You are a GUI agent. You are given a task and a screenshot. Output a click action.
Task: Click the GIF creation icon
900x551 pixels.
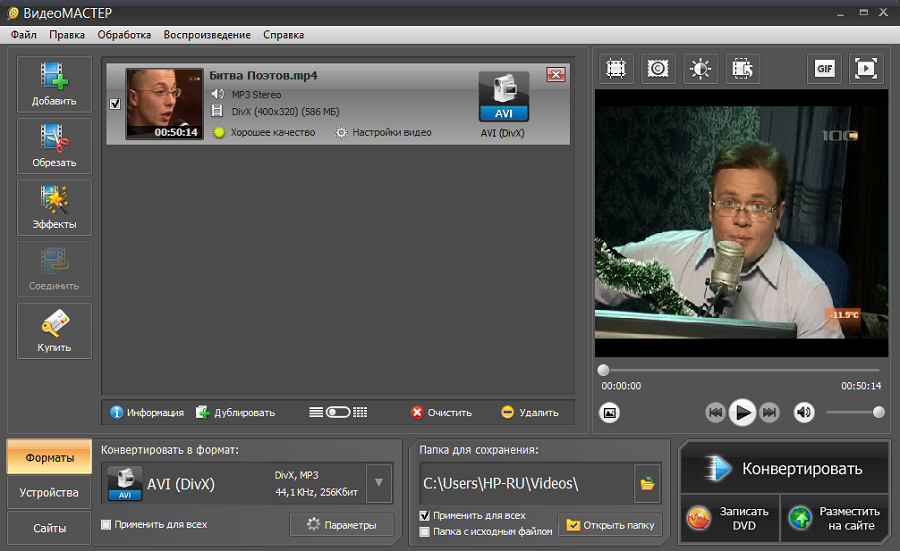[x=824, y=69]
